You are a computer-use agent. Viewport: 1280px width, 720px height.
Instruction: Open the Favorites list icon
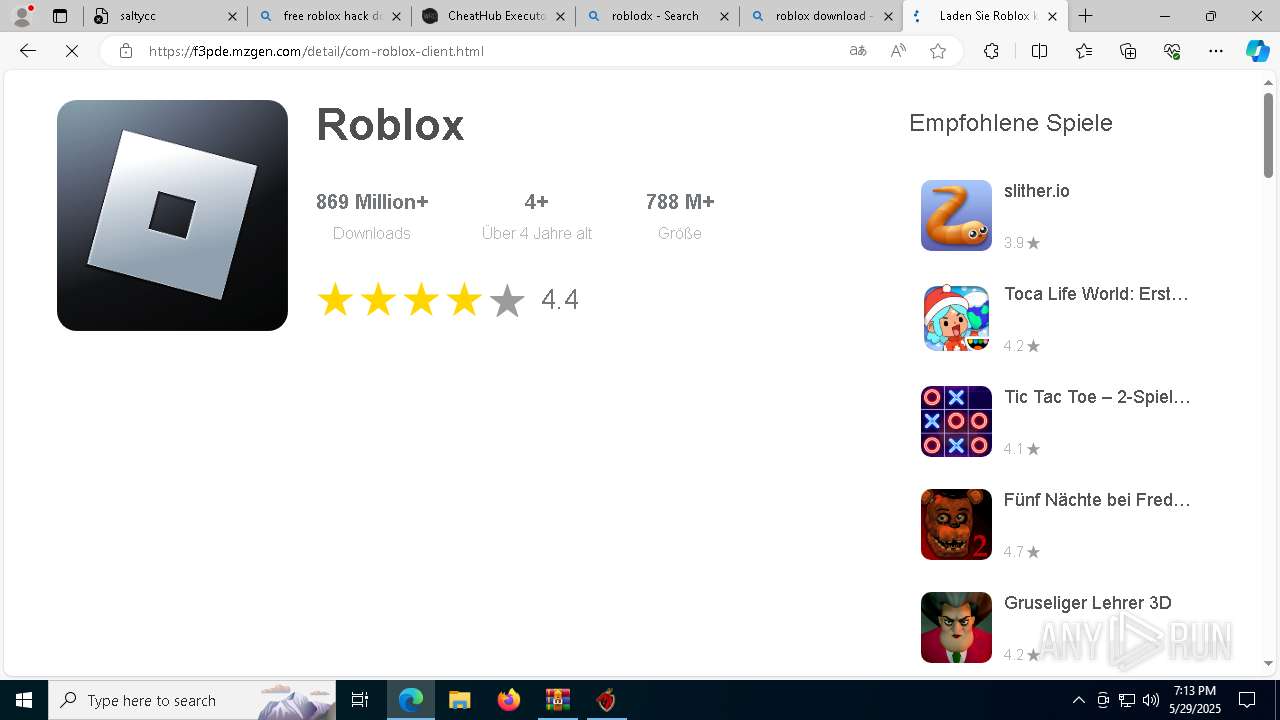(1084, 51)
